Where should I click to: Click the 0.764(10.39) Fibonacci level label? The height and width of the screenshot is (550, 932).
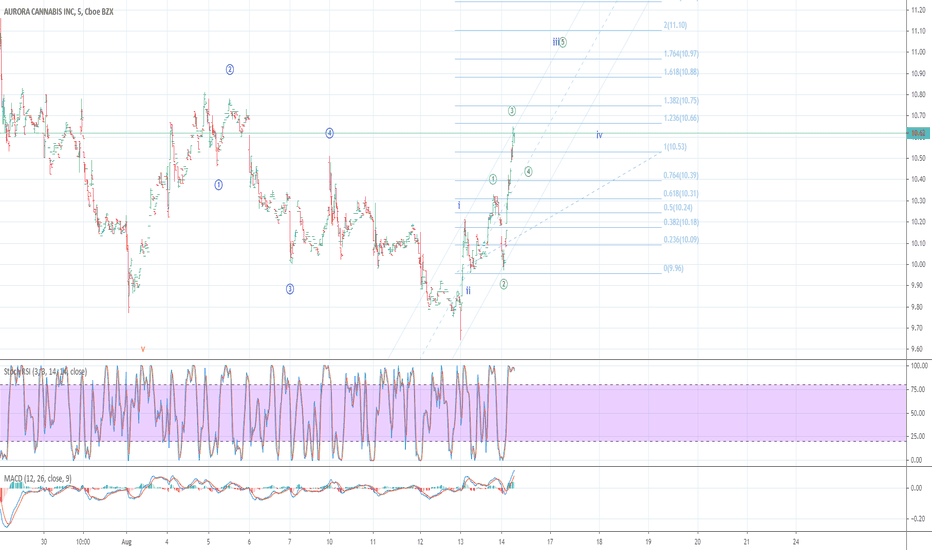tap(681, 175)
